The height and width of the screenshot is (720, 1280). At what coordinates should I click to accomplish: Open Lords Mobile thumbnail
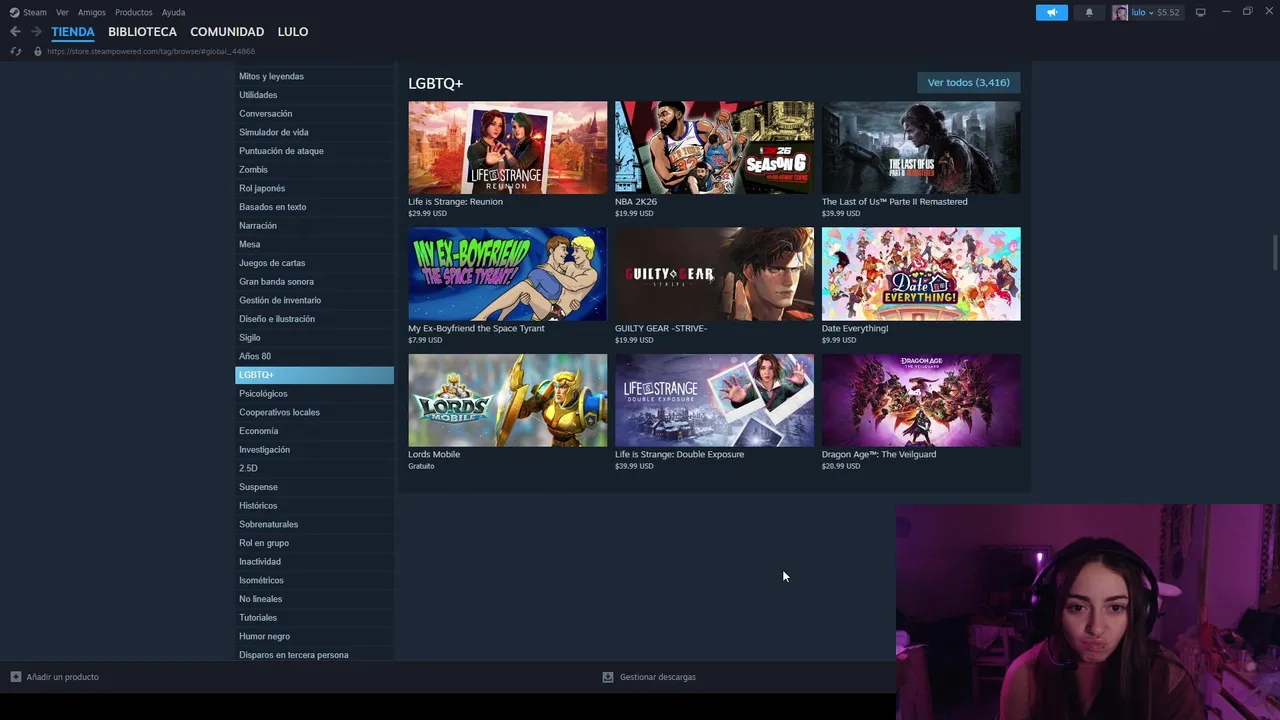[x=507, y=400]
